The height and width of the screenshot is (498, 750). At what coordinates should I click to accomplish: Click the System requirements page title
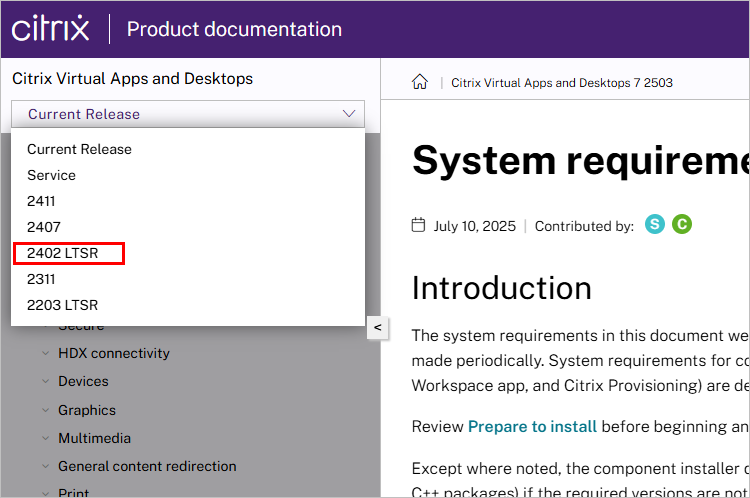pyautogui.click(x=580, y=161)
